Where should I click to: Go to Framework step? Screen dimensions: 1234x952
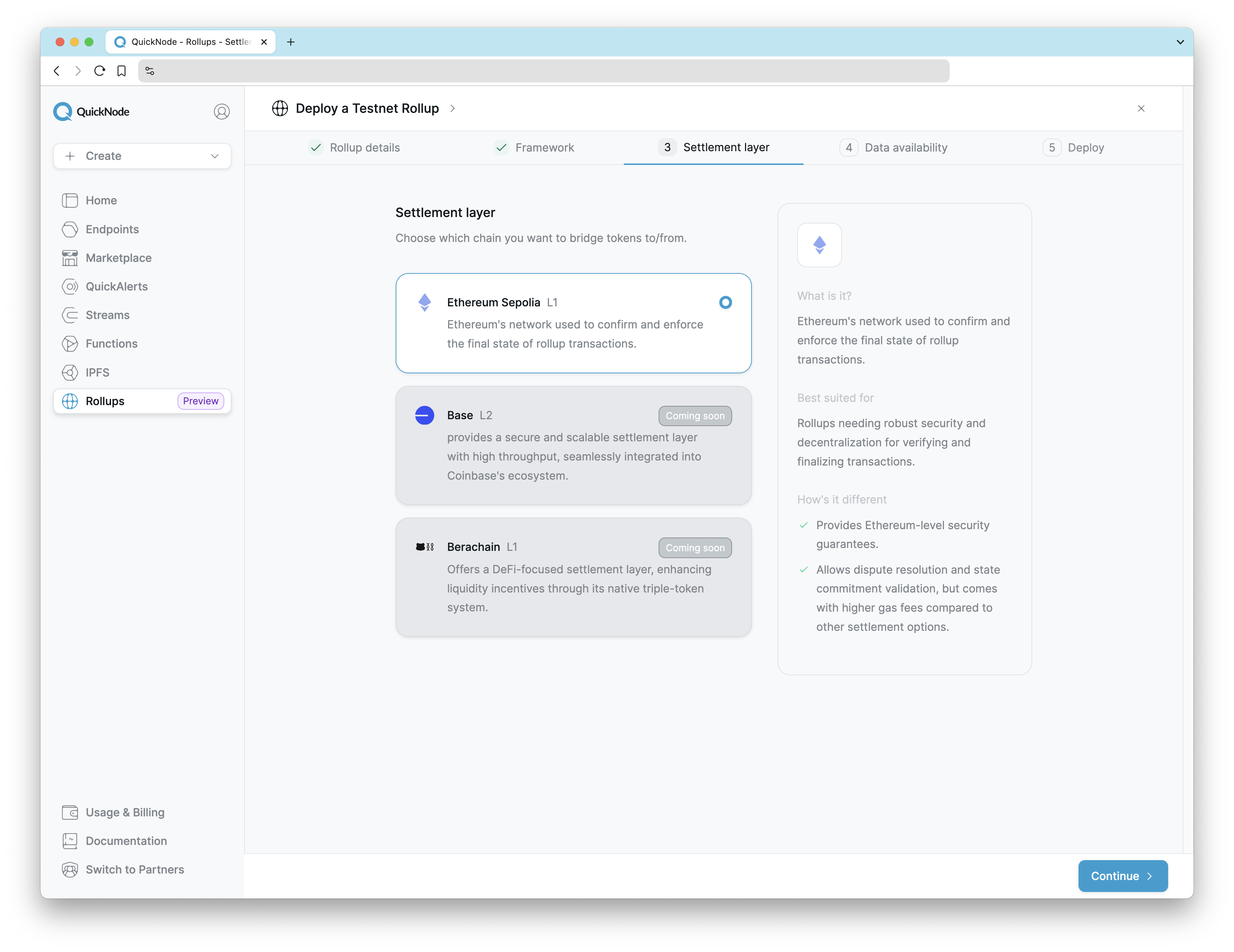[534, 148]
